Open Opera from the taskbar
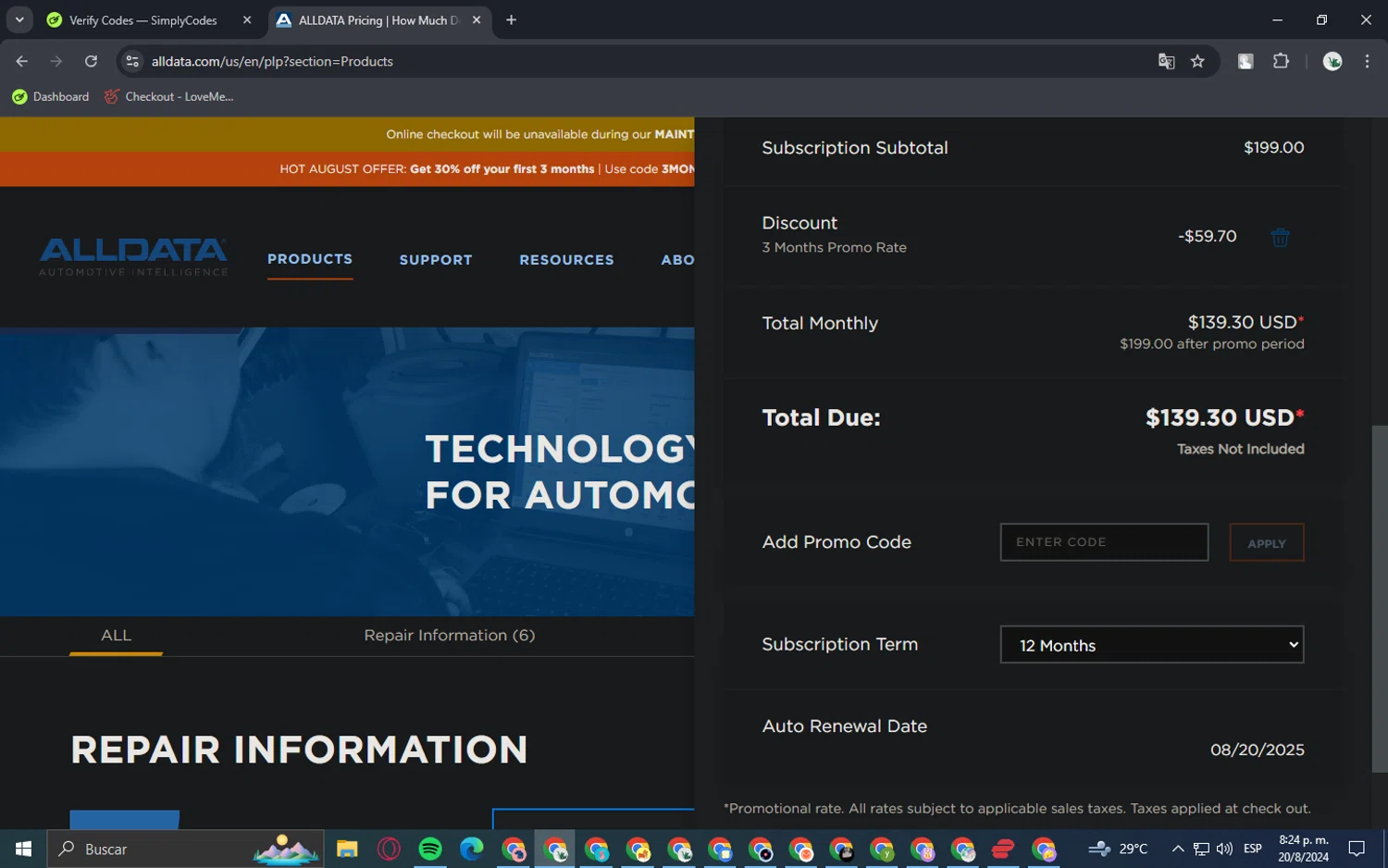Viewport: 1388px width, 868px height. pos(389,849)
